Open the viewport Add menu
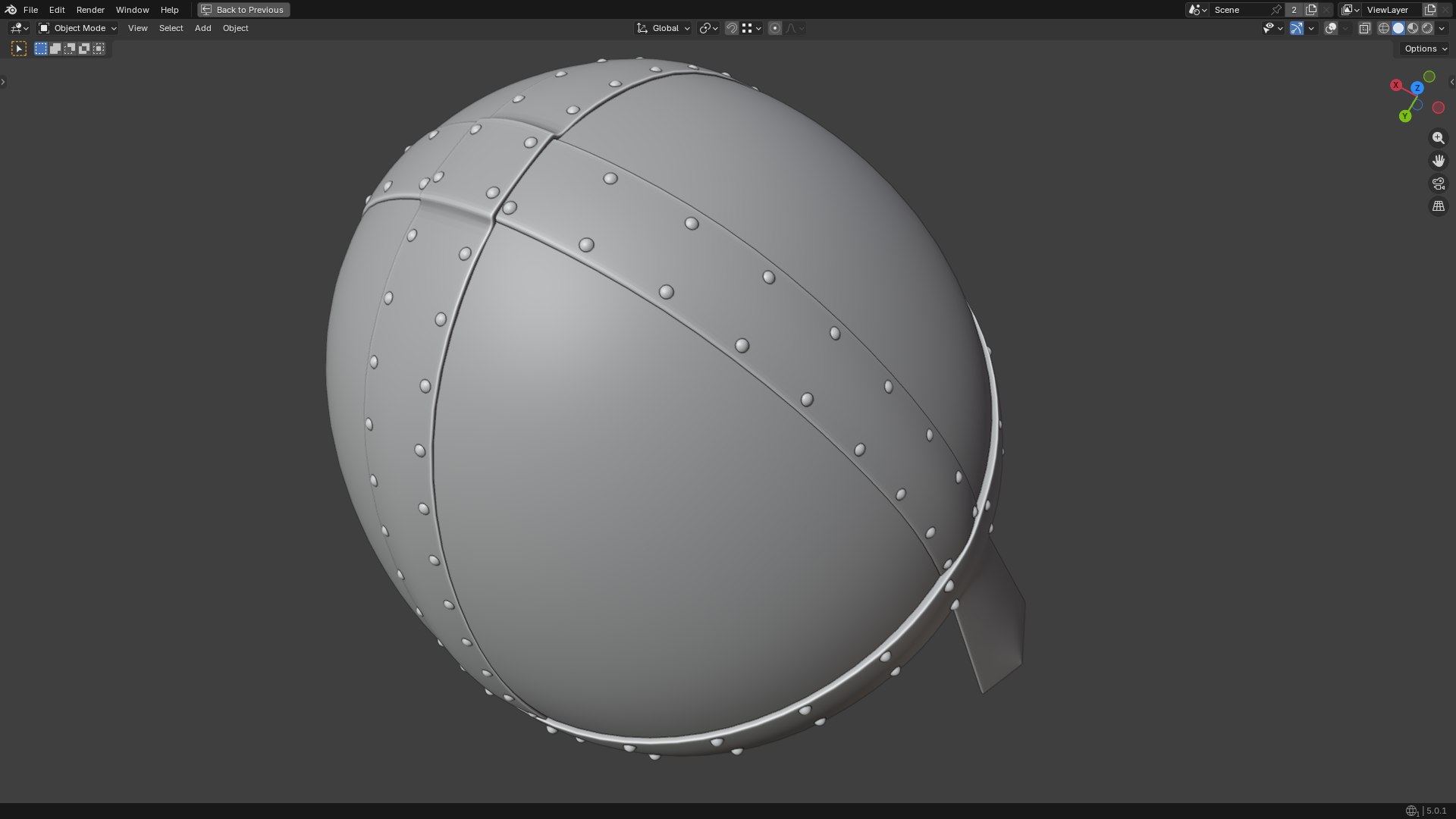The image size is (1456, 819). pyautogui.click(x=202, y=28)
